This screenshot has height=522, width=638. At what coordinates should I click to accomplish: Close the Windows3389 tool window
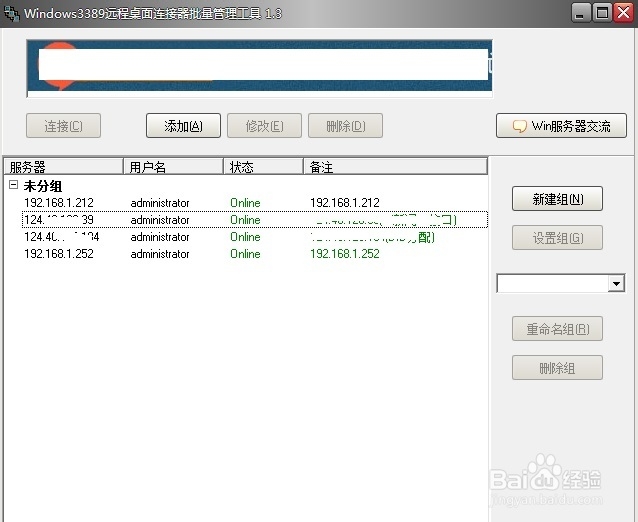click(624, 13)
